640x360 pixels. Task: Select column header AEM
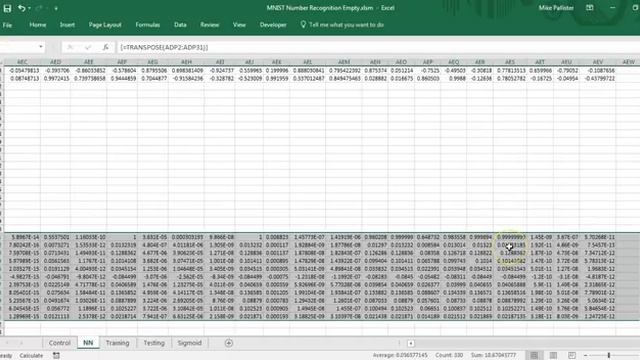[x=344, y=62]
